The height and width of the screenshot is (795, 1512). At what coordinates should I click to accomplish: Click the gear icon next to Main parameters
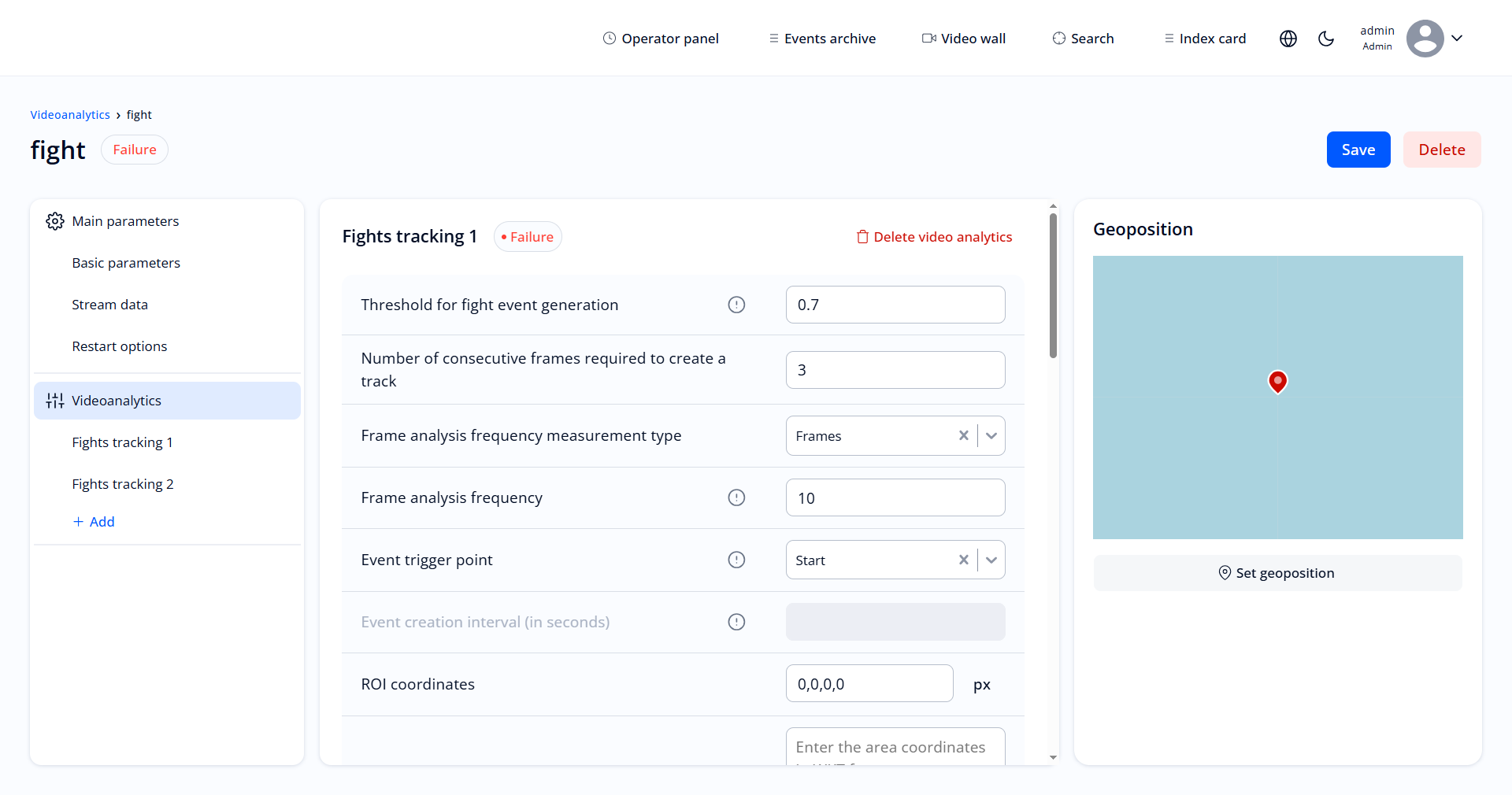click(54, 221)
